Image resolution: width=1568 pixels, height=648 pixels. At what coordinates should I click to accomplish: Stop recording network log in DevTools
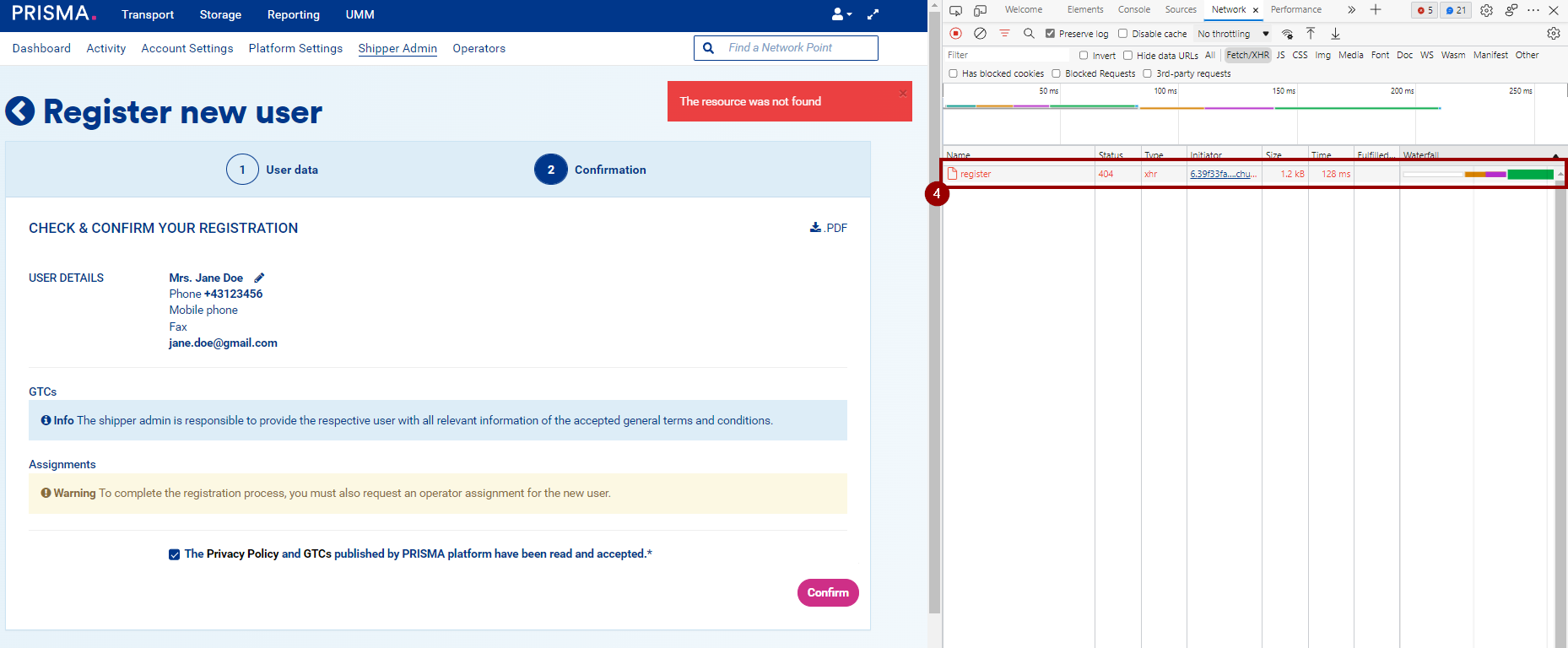[955, 34]
